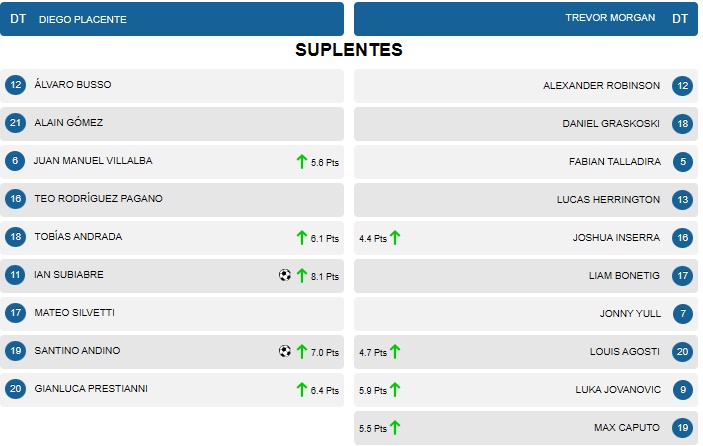The image size is (703, 446).
Task: Select coach Diego Placente's name
Action: click(82, 19)
